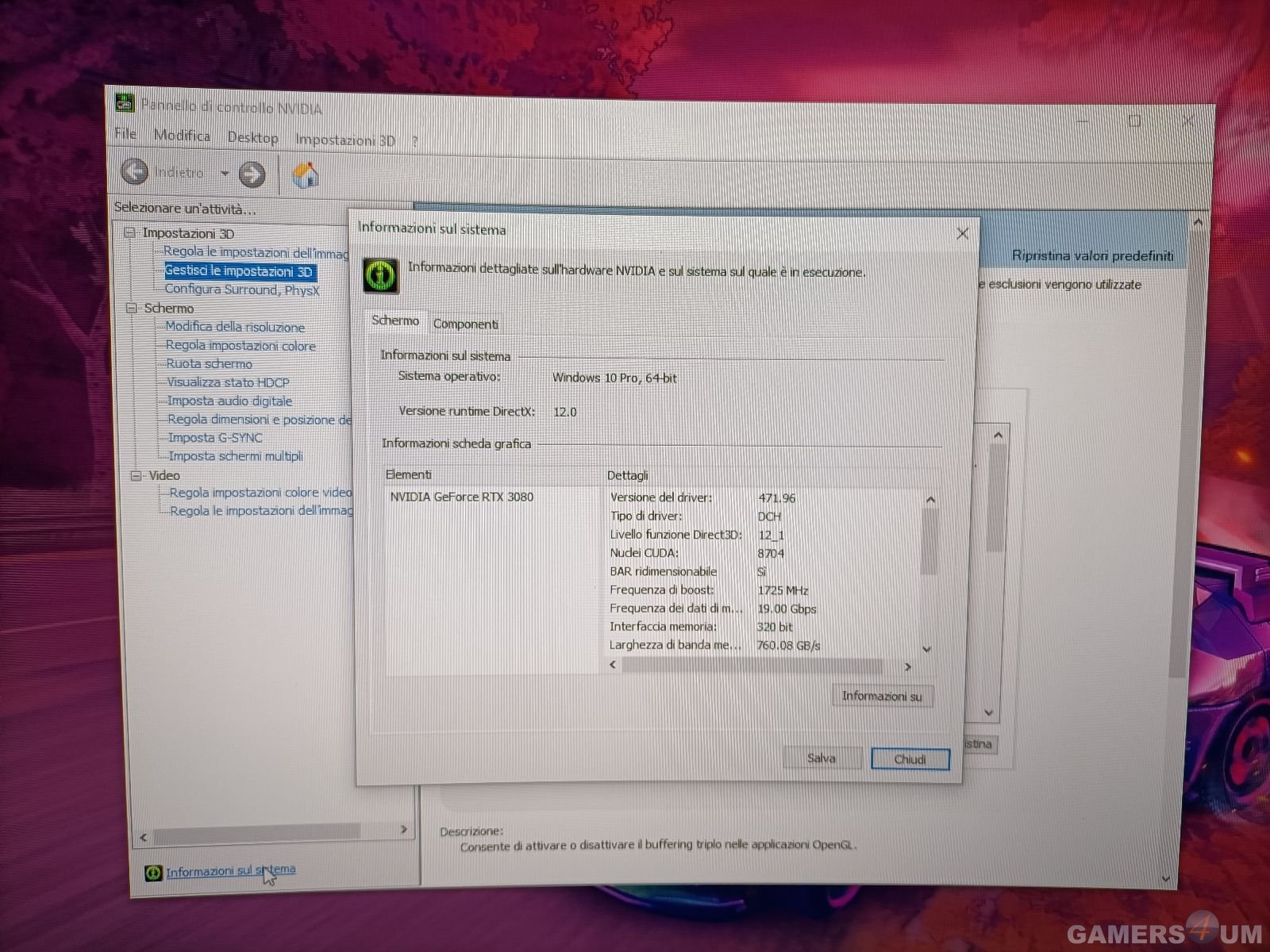Select Imposta audio digitale
Screen dimensions: 1270x952
point(230,401)
